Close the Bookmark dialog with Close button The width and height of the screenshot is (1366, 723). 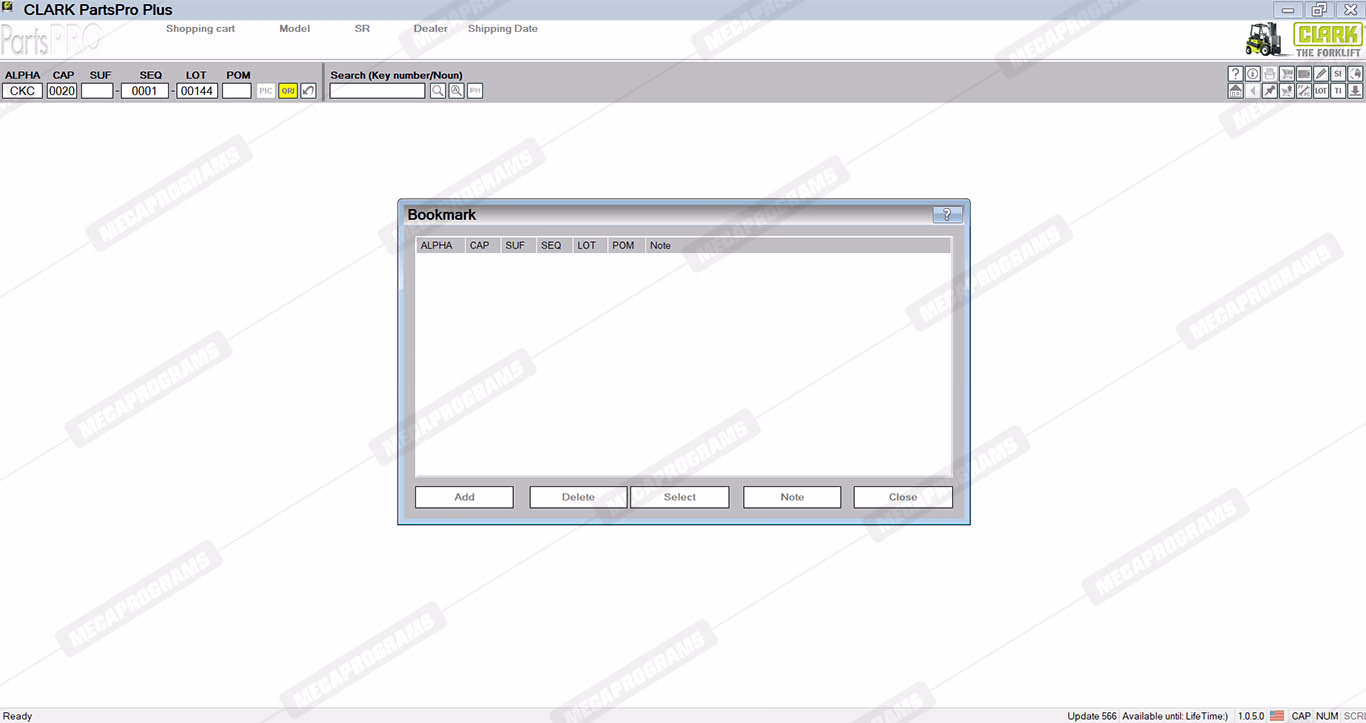pyautogui.click(x=903, y=497)
